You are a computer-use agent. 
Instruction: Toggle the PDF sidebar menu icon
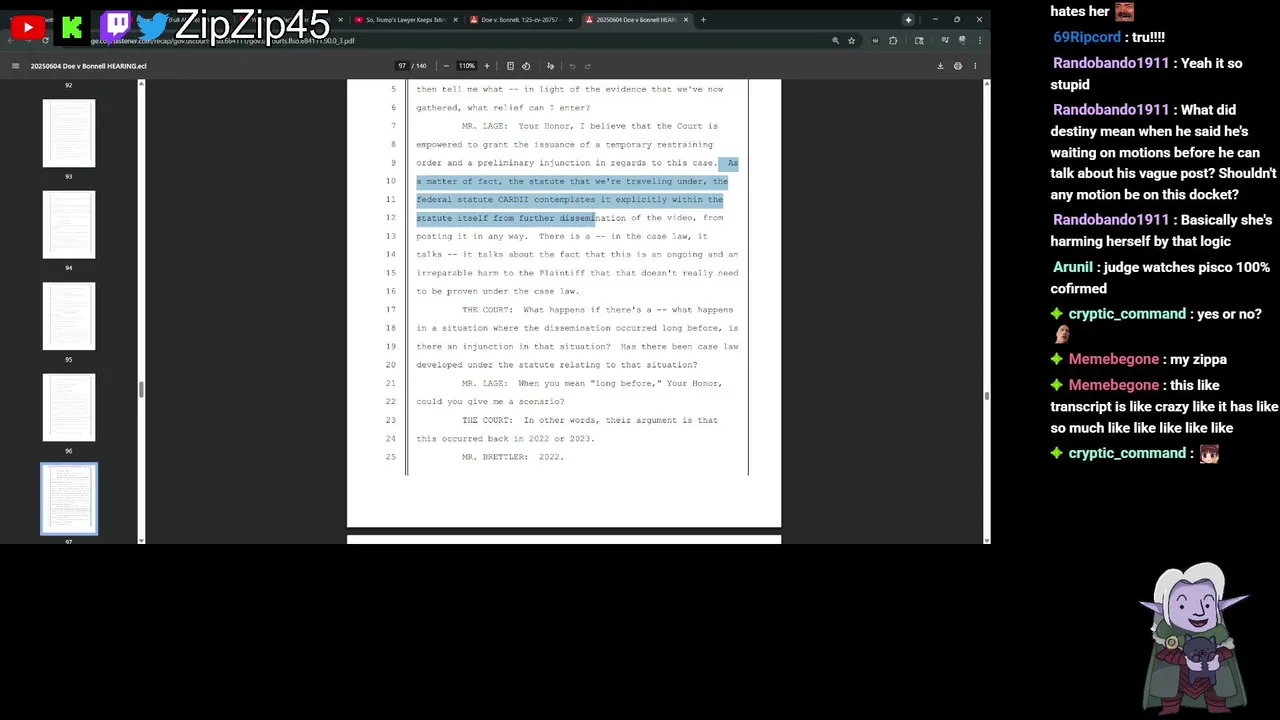tap(15, 66)
